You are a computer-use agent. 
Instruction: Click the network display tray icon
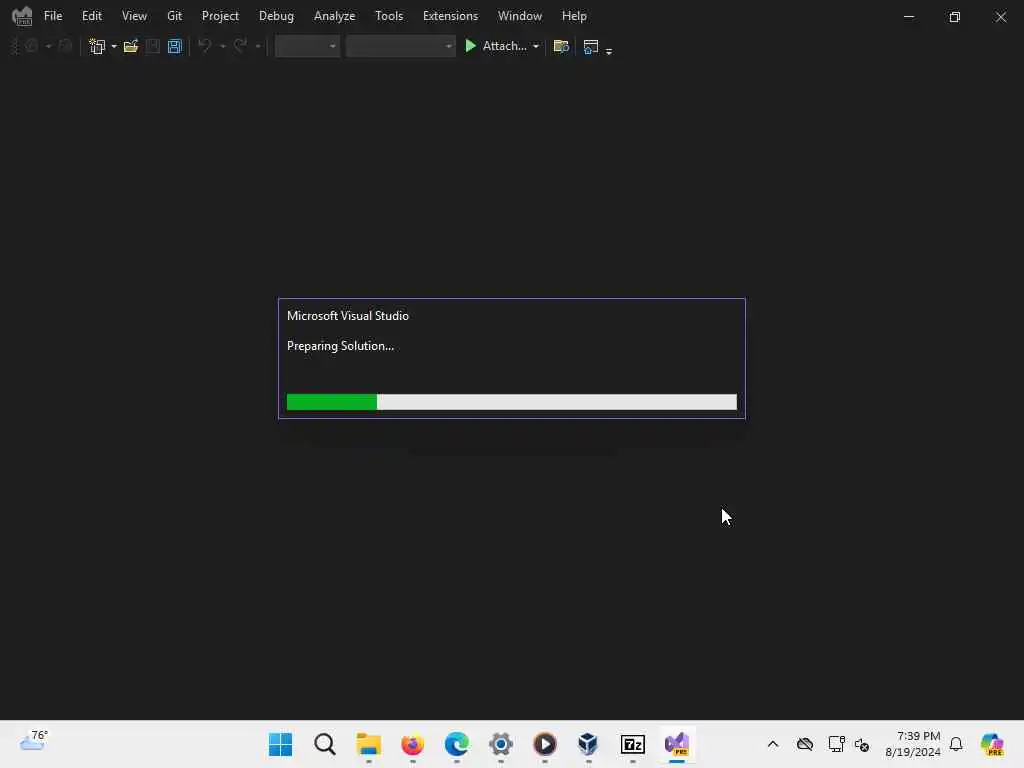point(835,744)
